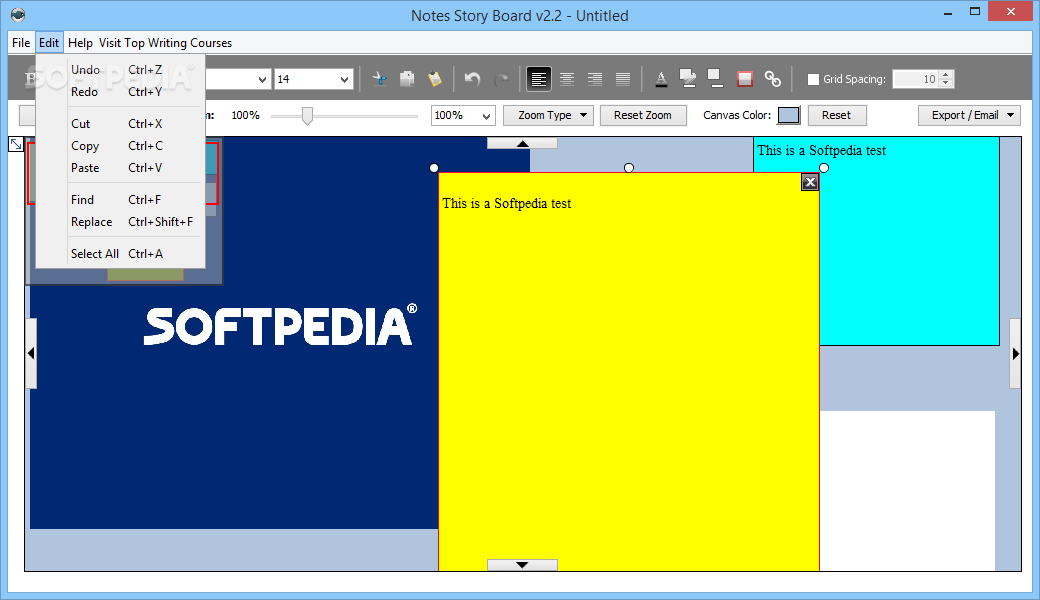Open the File menu
Viewport: 1040px width, 600px height.
pyautogui.click(x=21, y=42)
